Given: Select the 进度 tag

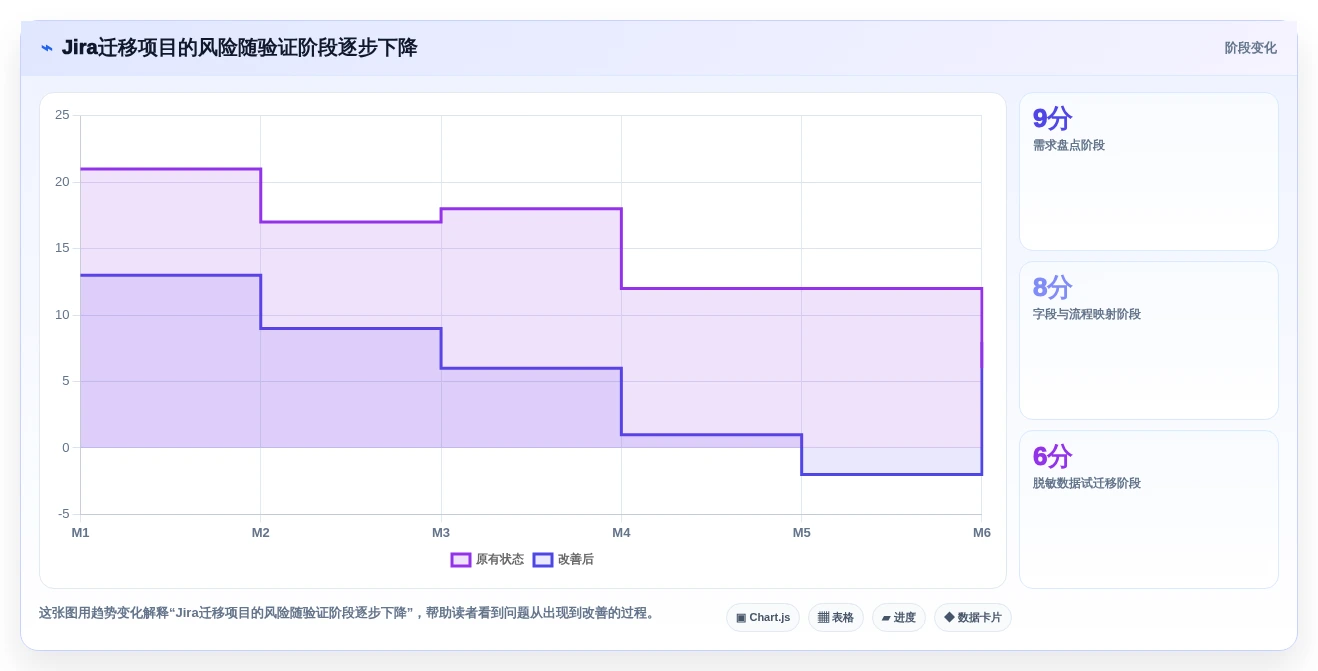Looking at the screenshot, I should coord(899,617).
